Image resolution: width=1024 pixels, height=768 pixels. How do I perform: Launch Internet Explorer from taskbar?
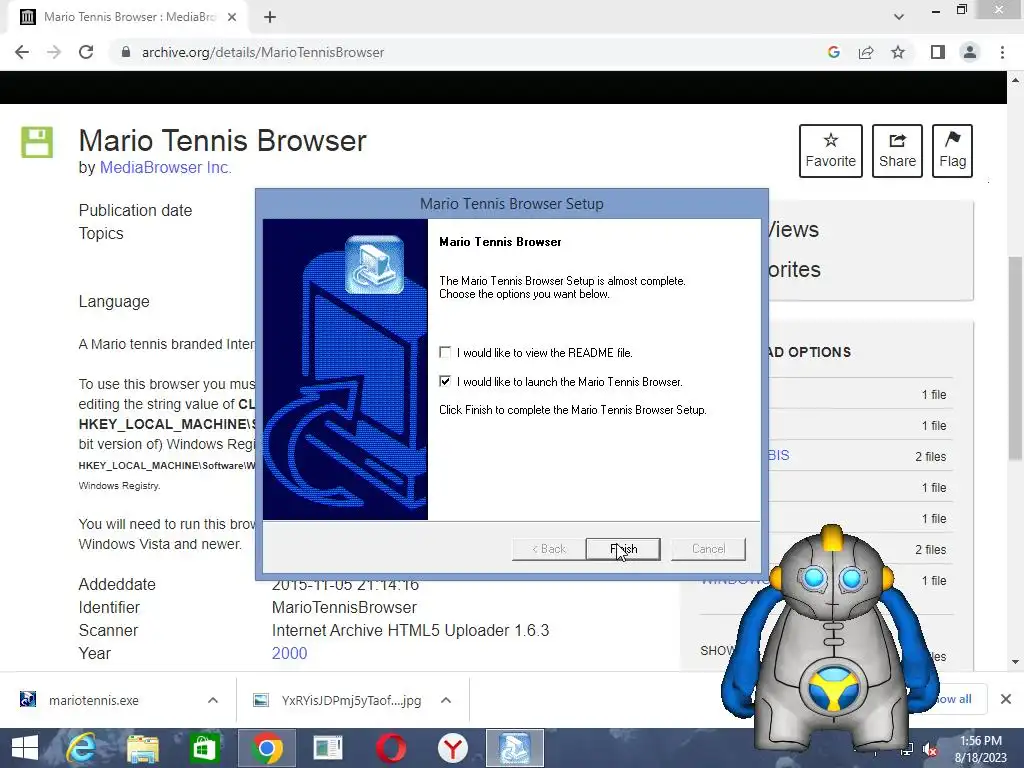(x=81, y=748)
